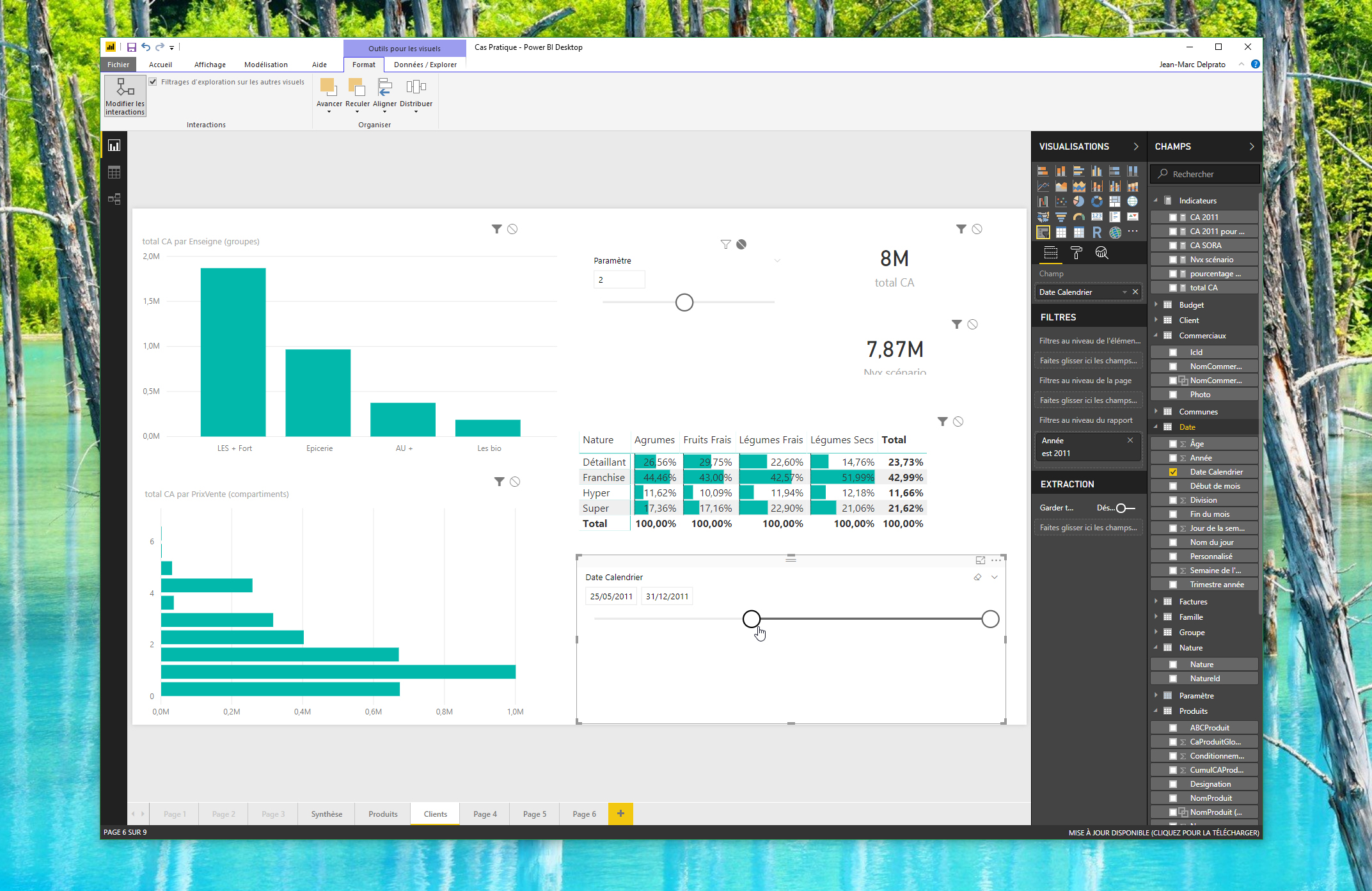Clear selections with the slicer eraser icon
1372x891 pixels.
point(977,577)
